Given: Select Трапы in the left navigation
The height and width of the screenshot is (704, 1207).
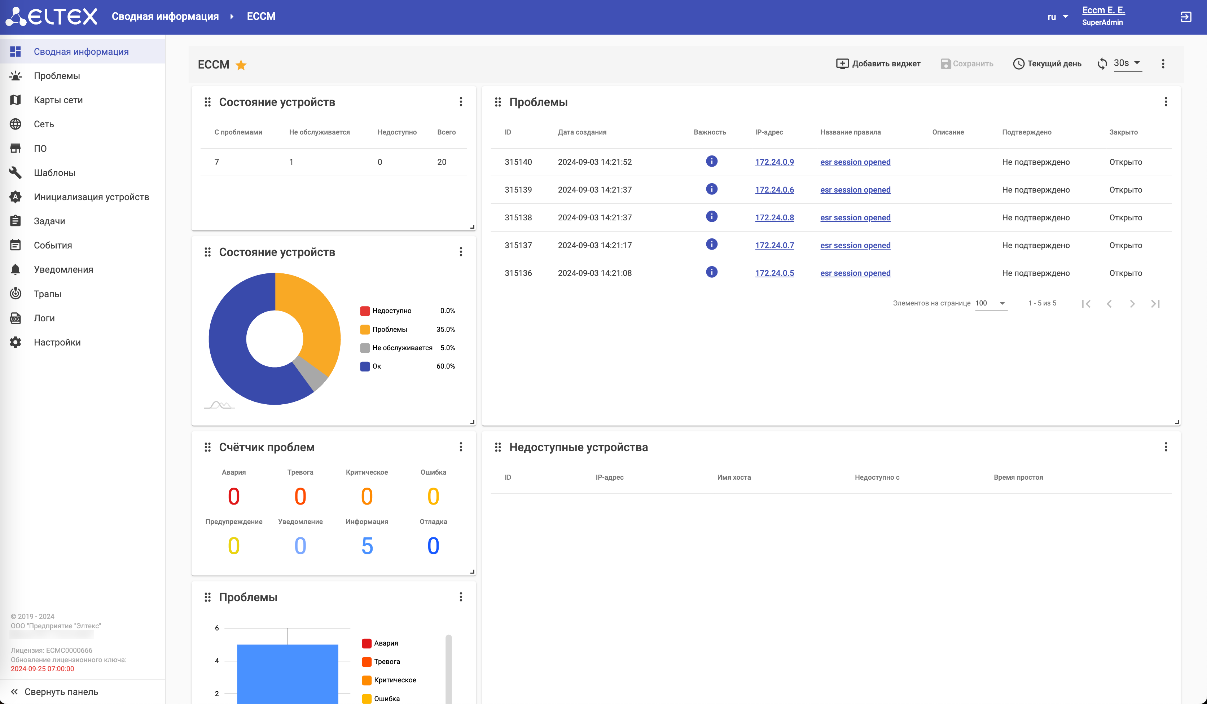Looking at the screenshot, I should point(47,294).
